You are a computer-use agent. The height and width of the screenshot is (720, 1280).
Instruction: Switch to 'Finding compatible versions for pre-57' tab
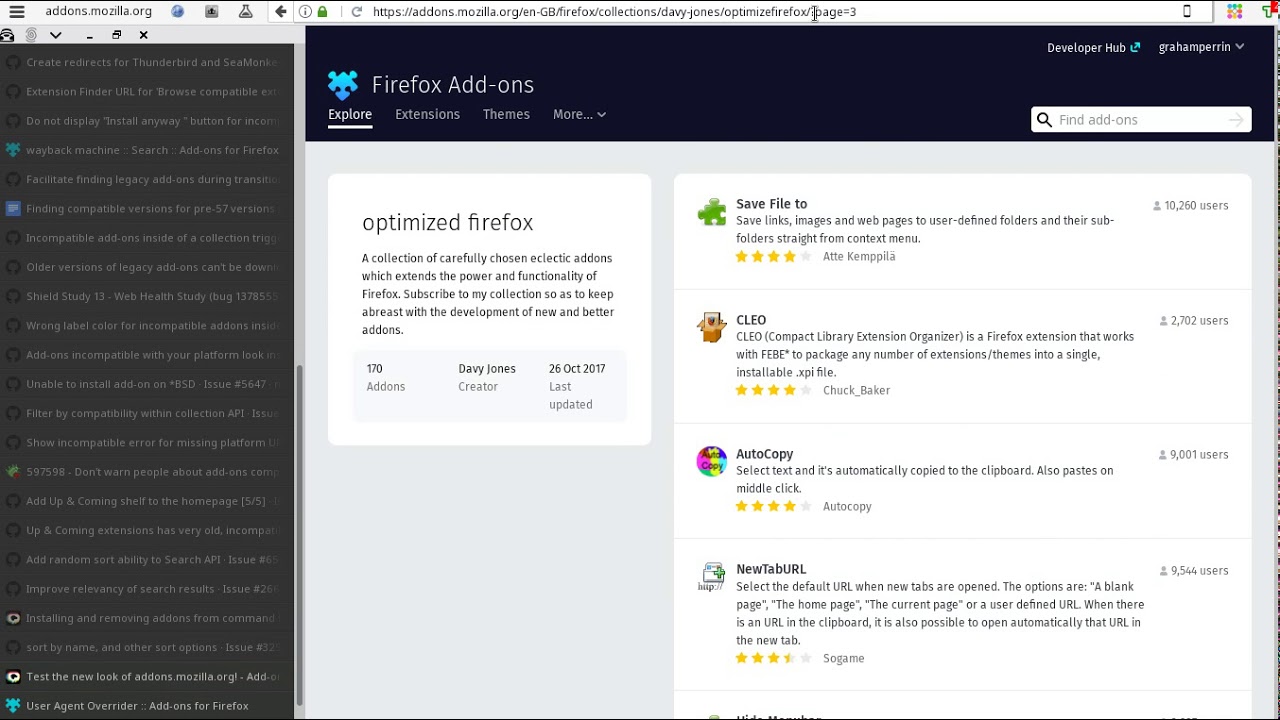[146, 208]
